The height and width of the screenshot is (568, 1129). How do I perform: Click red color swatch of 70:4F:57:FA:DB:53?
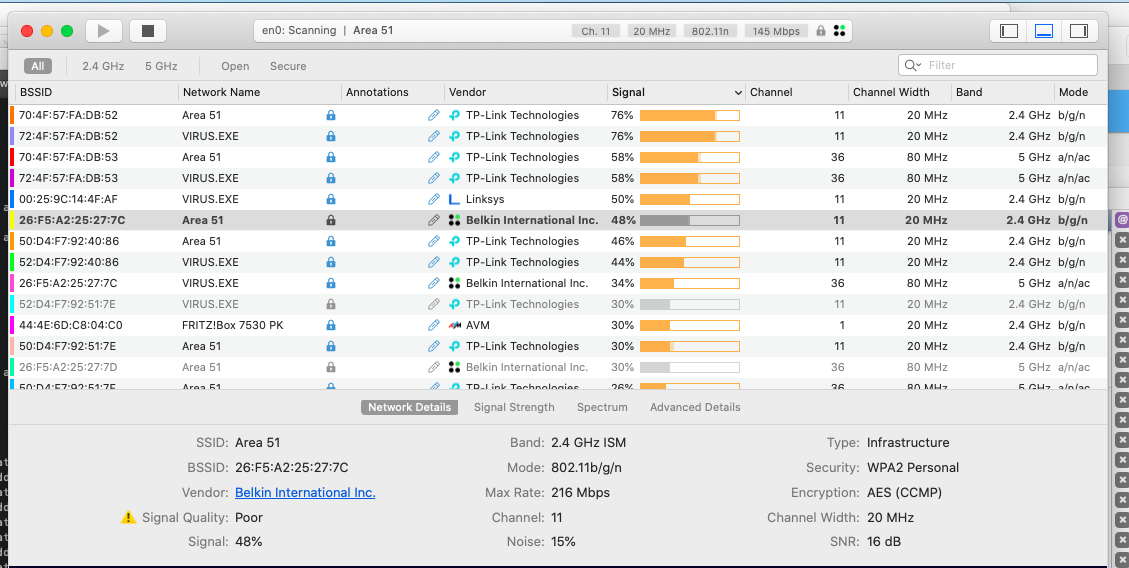click(x=12, y=157)
